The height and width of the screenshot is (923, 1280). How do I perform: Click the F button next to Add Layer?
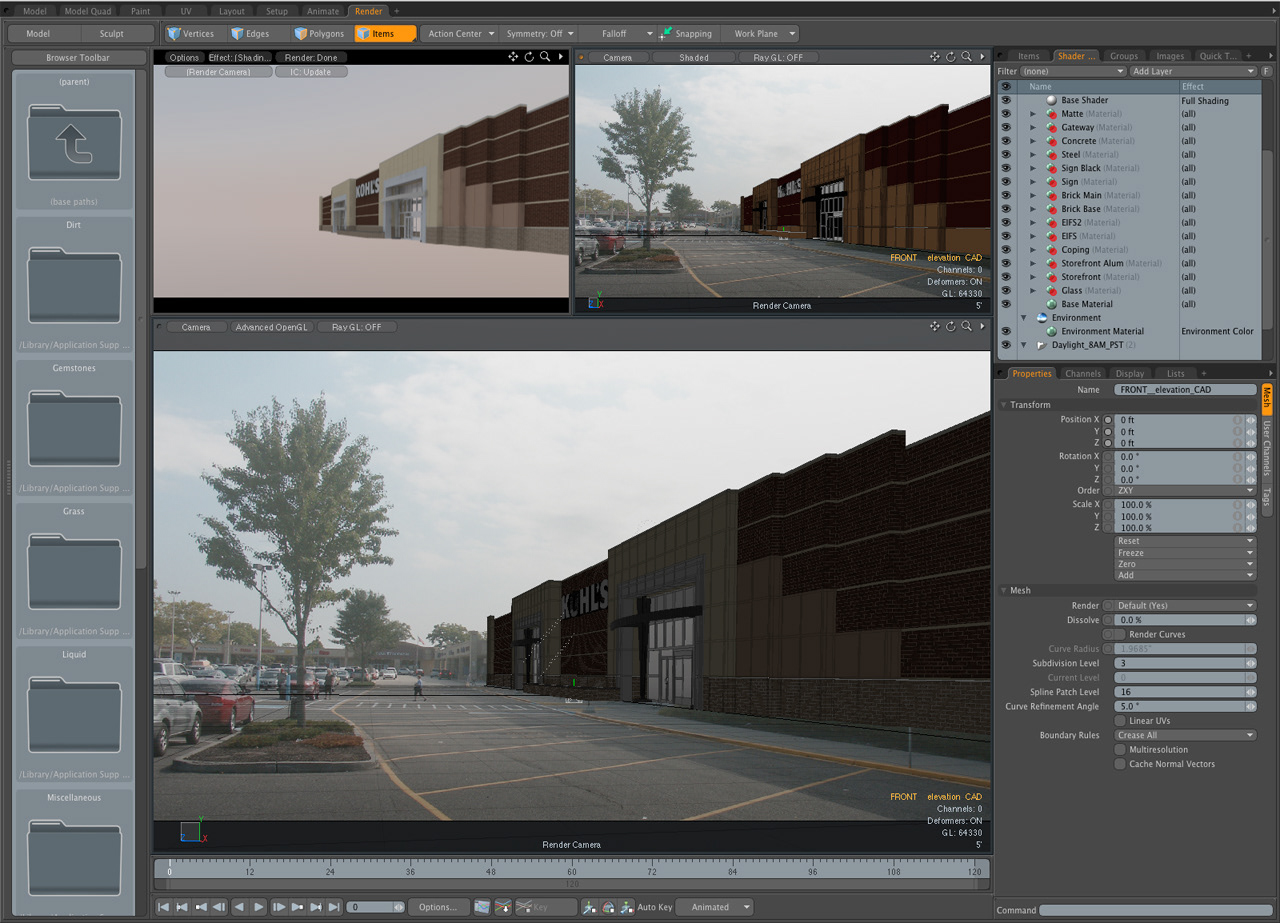(1266, 72)
